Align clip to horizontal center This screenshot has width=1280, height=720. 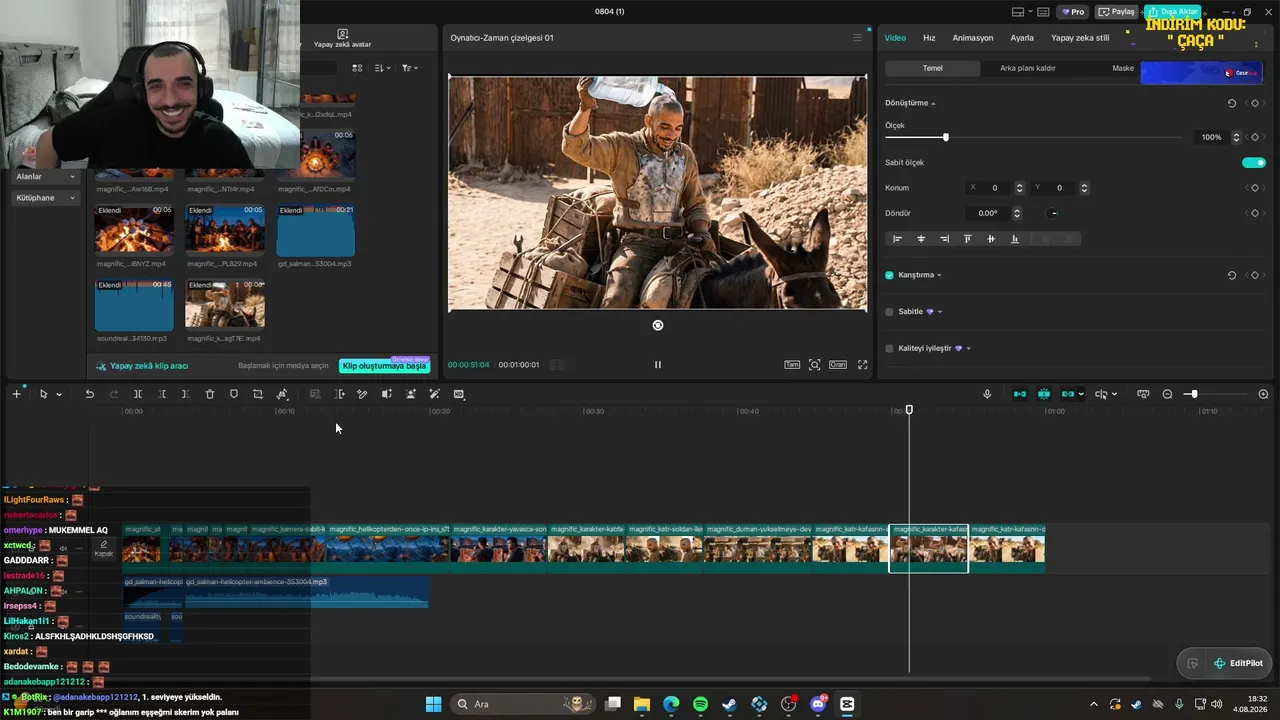point(921,239)
